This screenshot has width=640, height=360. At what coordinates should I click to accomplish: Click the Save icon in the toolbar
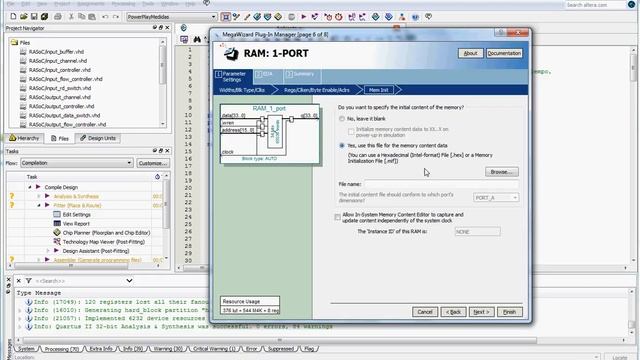[34, 17]
